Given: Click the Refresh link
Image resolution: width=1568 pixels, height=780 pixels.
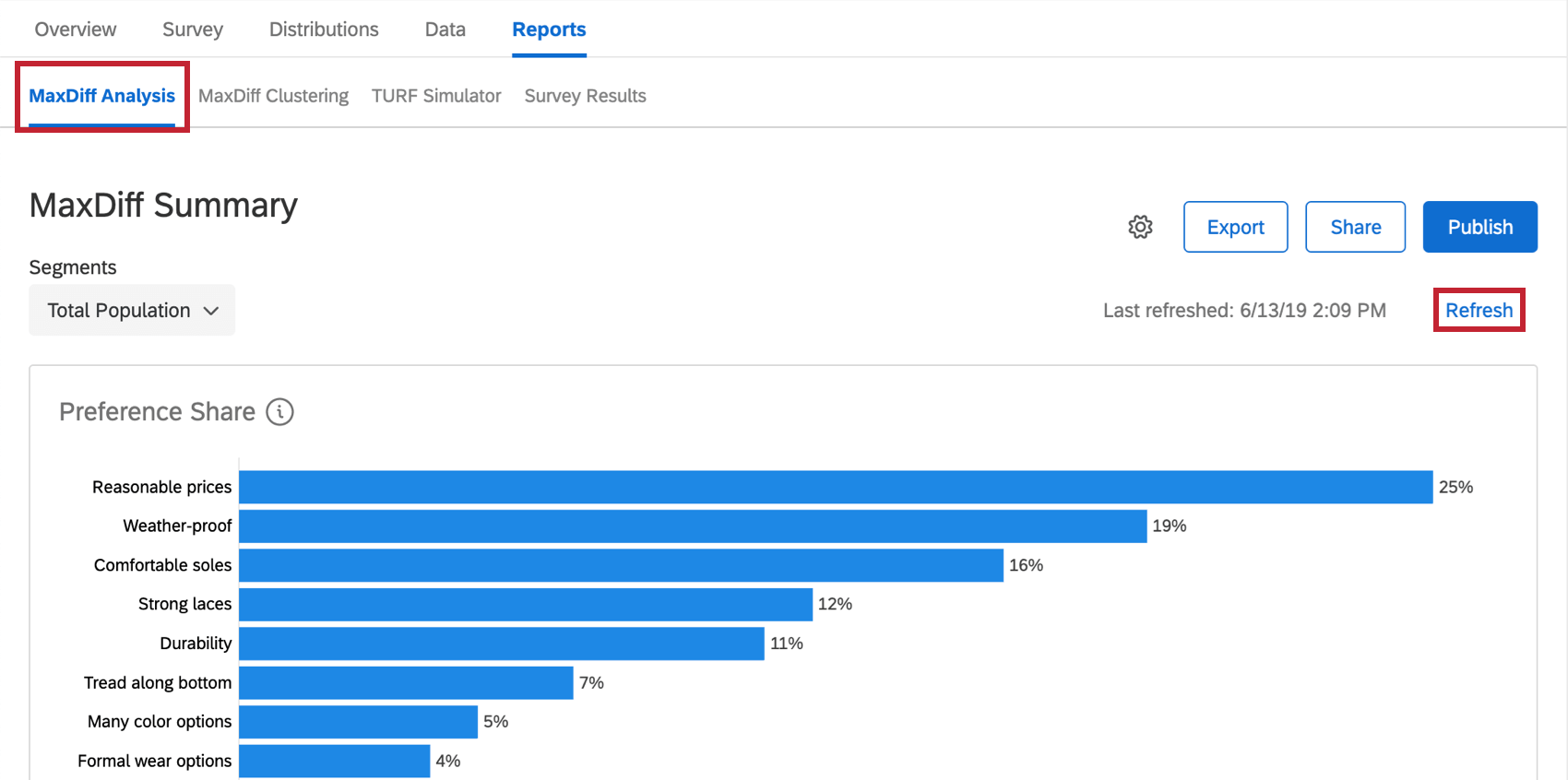Looking at the screenshot, I should coord(1479,310).
